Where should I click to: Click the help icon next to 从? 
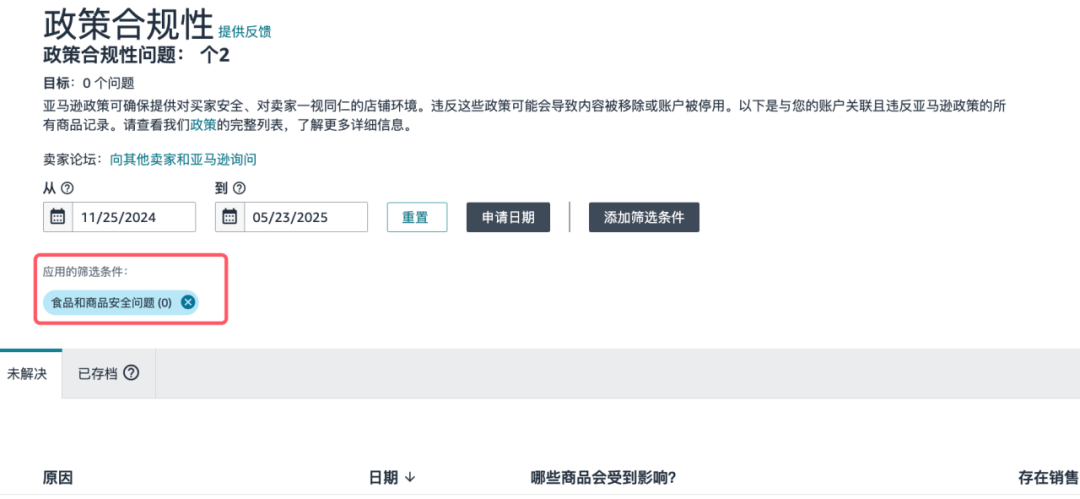(x=68, y=187)
